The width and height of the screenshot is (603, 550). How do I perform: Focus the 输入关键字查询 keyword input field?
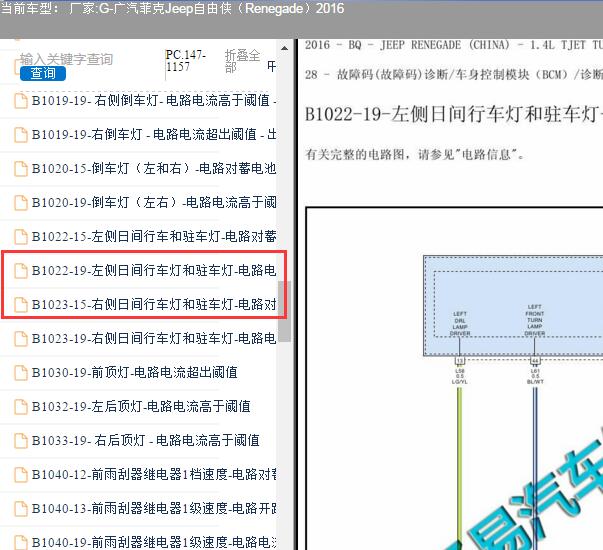click(x=66, y=59)
